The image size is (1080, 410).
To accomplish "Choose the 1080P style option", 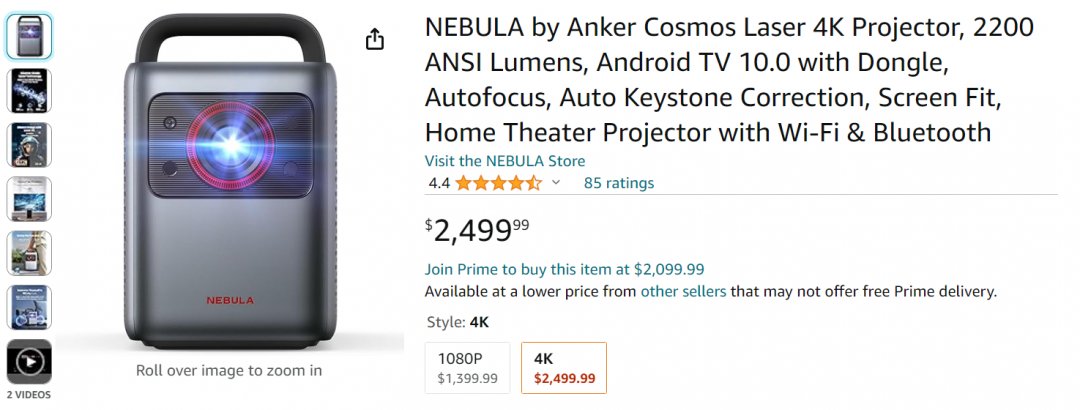I will click(x=467, y=368).
